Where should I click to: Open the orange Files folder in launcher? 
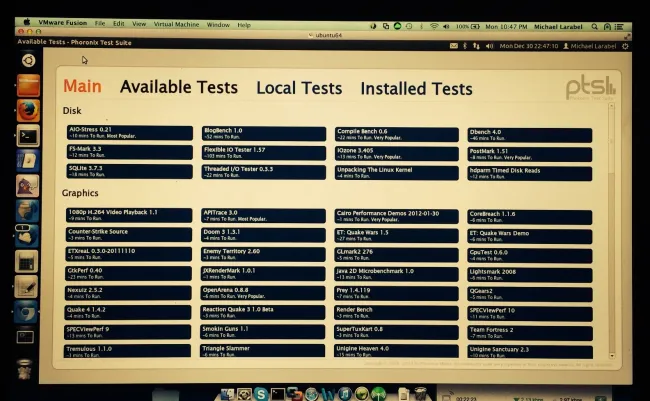pos(28,85)
